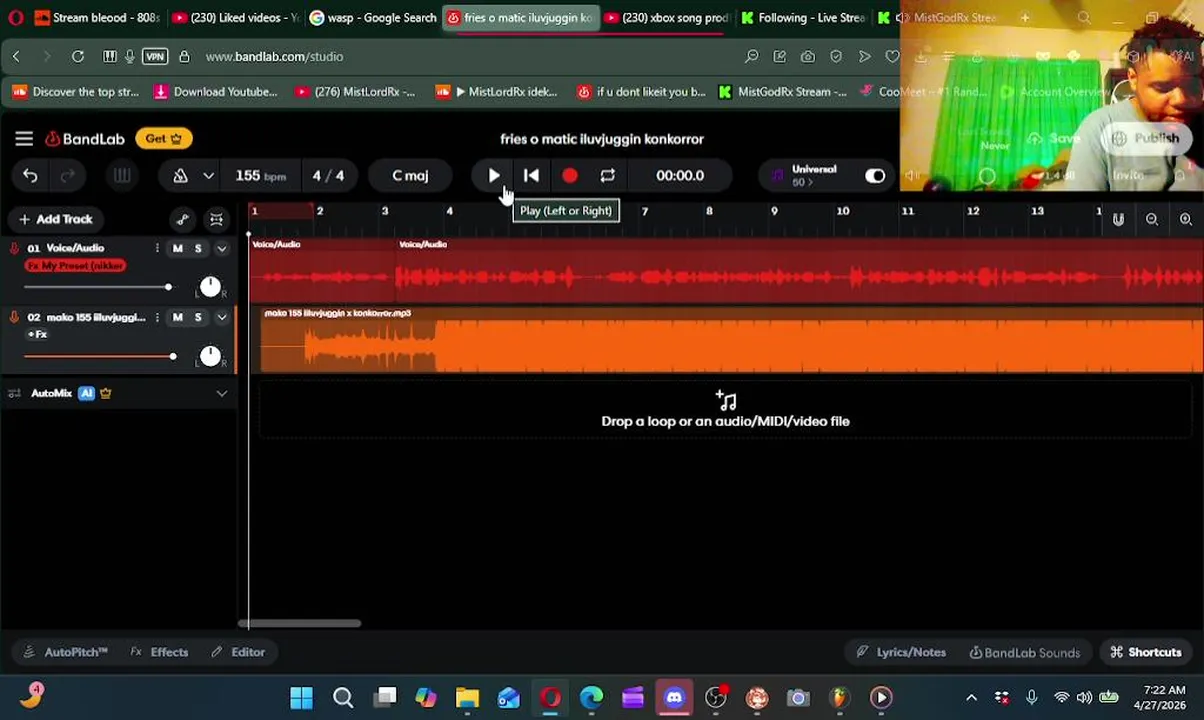
Task: Open the Effects tab
Action: pyautogui.click(x=159, y=652)
